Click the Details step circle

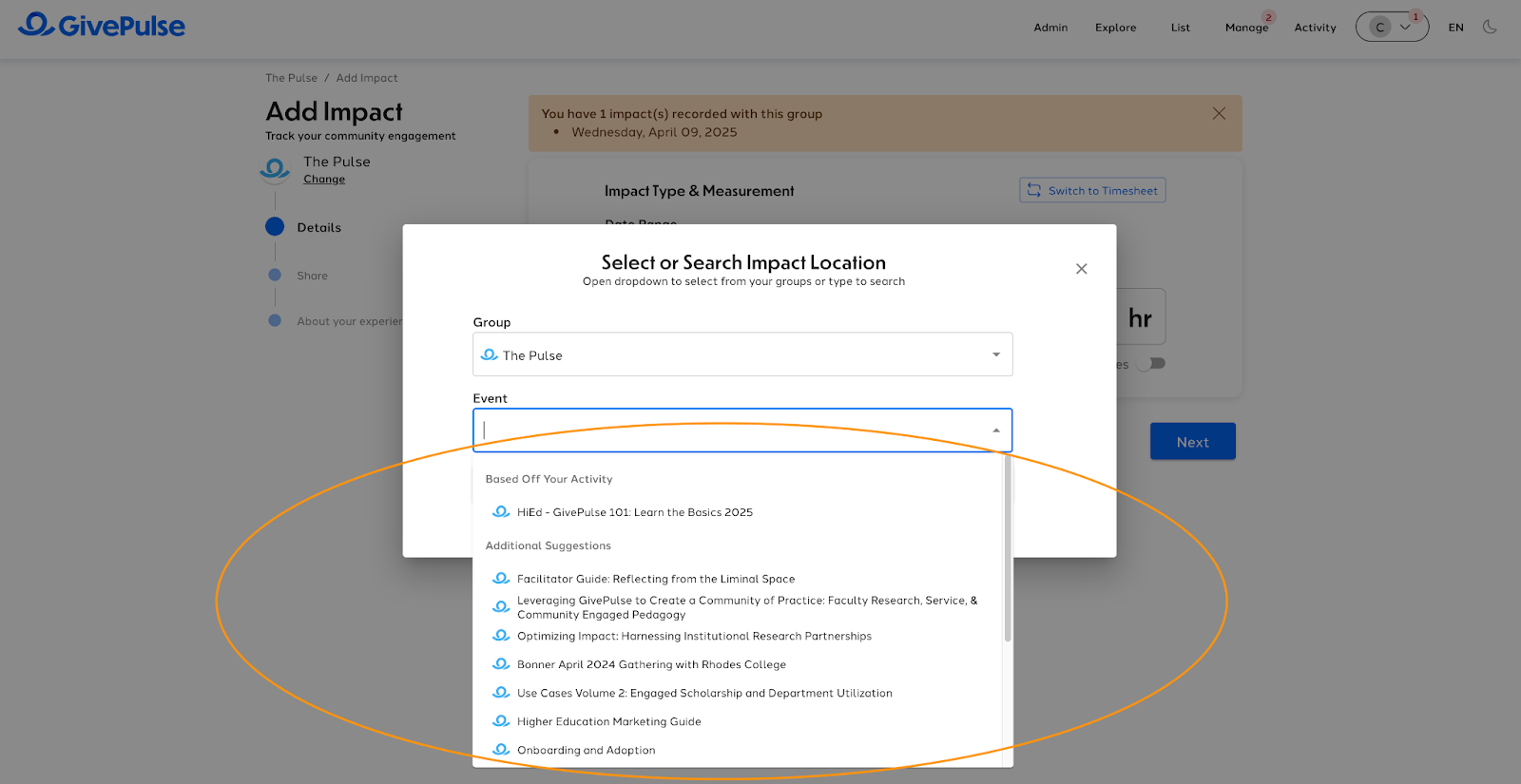tap(275, 226)
